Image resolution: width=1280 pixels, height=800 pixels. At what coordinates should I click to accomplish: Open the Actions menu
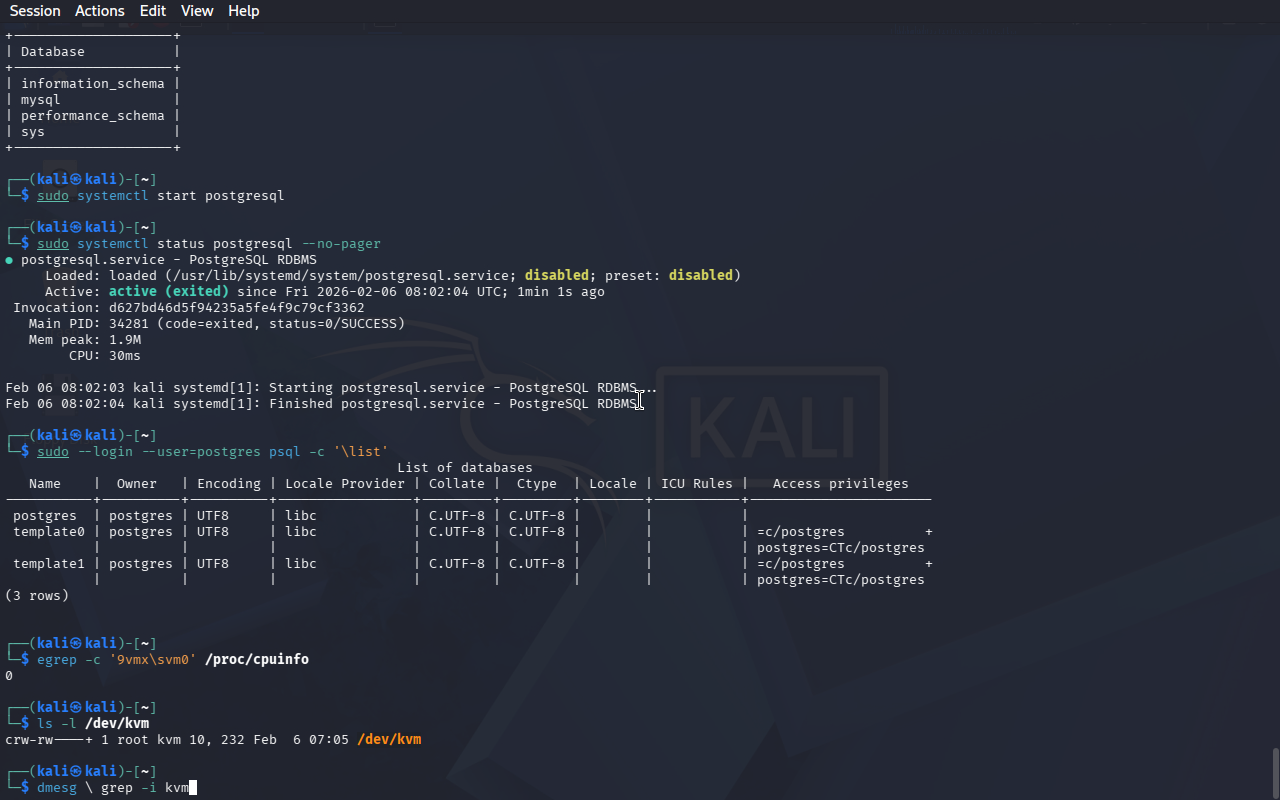coord(100,11)
